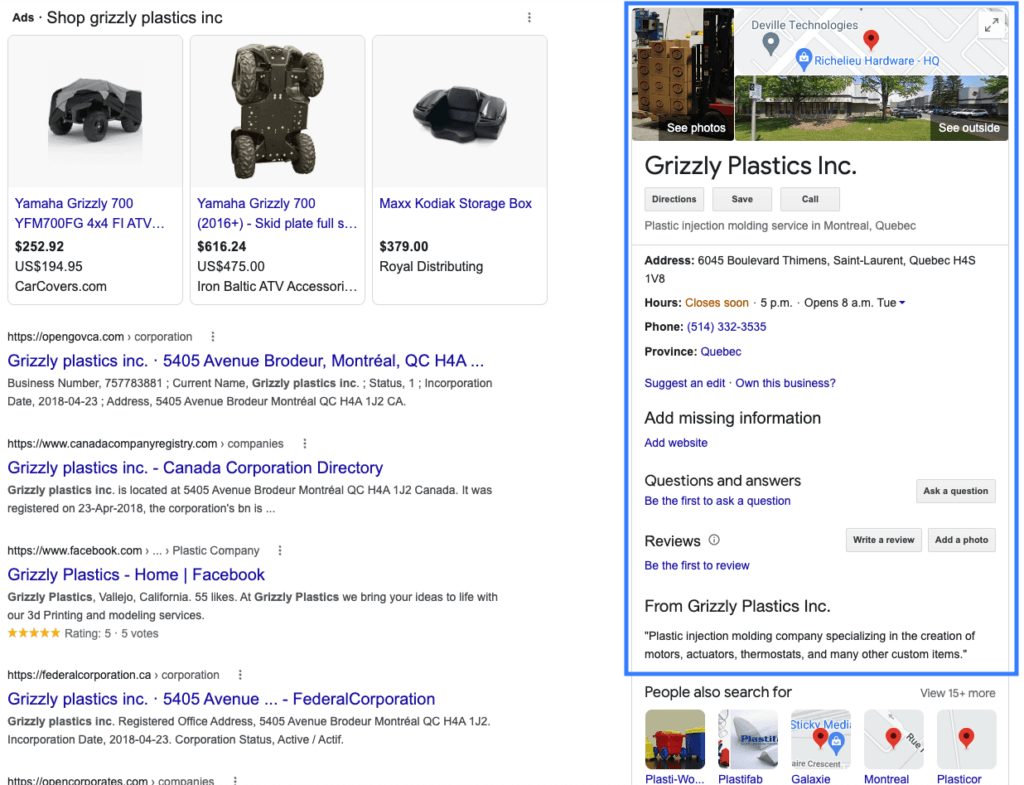Open the Plastifab entry under People also search for
This screenshot has height=785, width=1024.
pyautogui.click(x=748, y=740)
